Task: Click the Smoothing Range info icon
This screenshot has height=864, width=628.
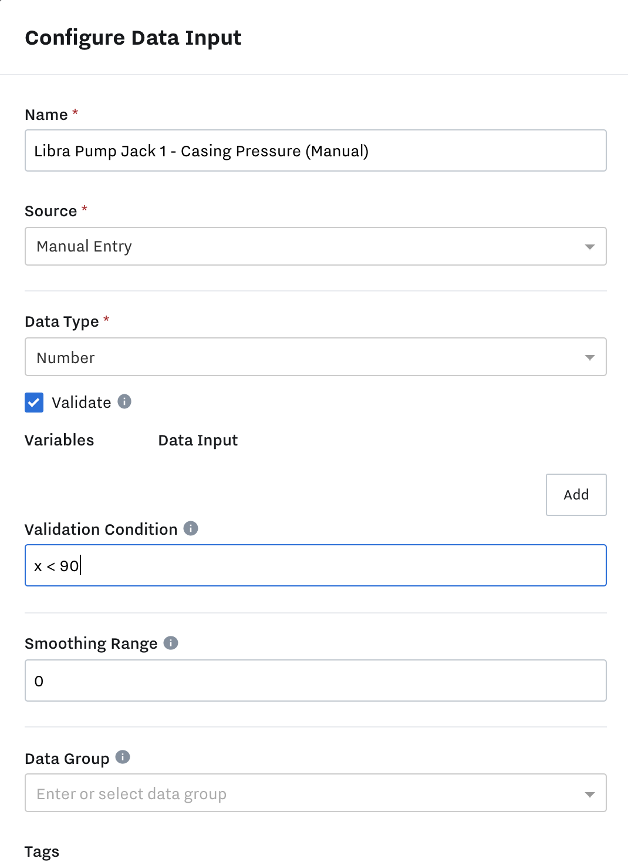Action: pos(171,643)
